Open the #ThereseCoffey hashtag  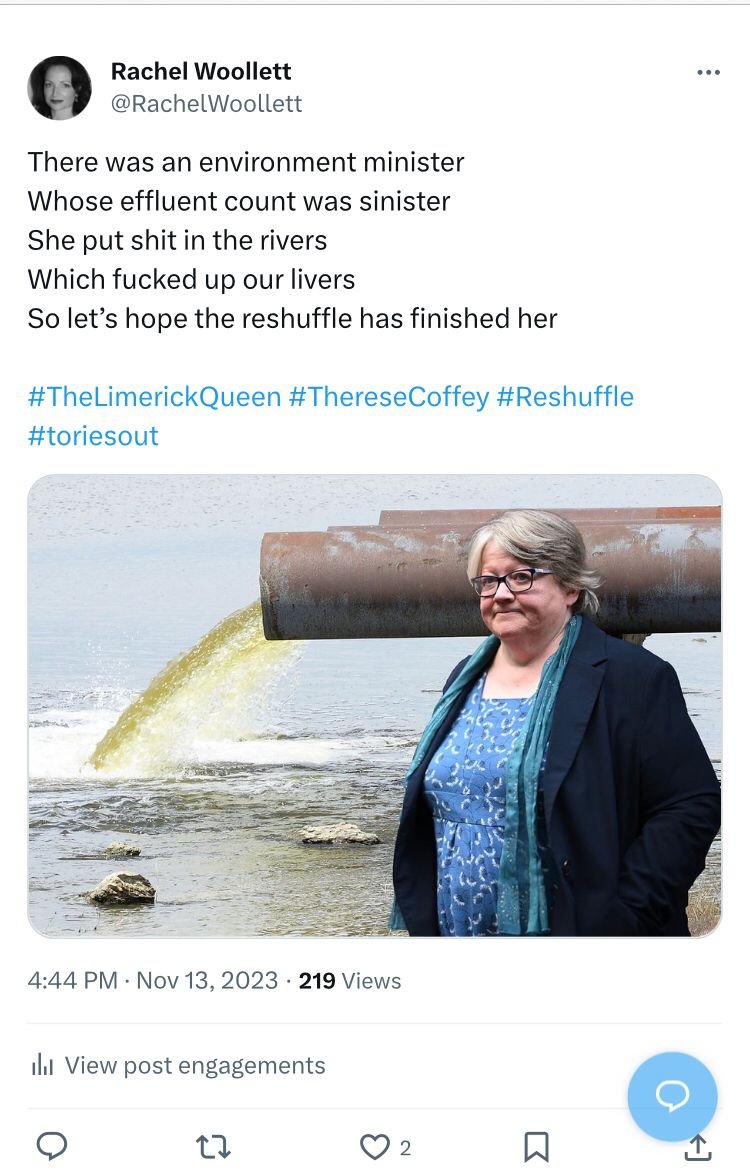point(388,396)
